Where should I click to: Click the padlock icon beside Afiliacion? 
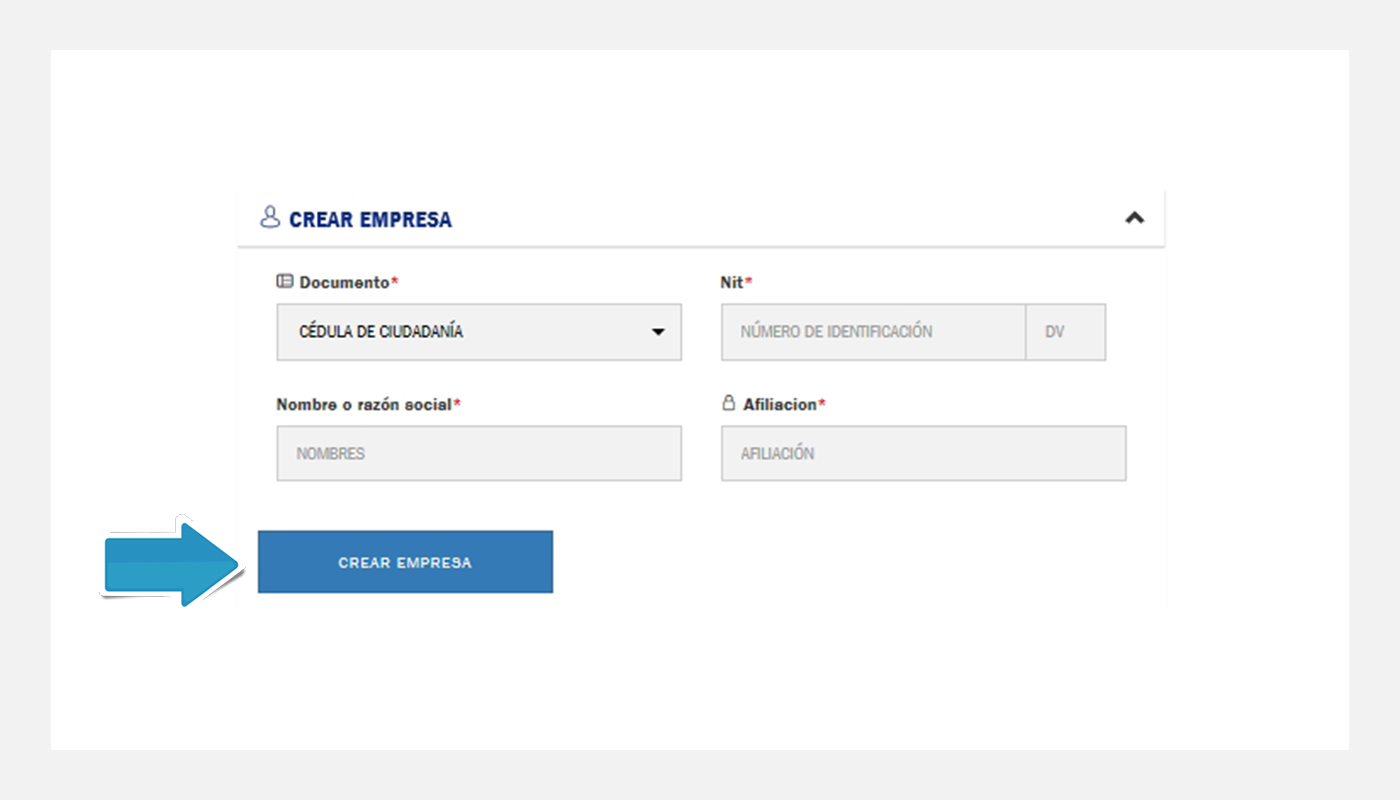(x=729, y=403)
